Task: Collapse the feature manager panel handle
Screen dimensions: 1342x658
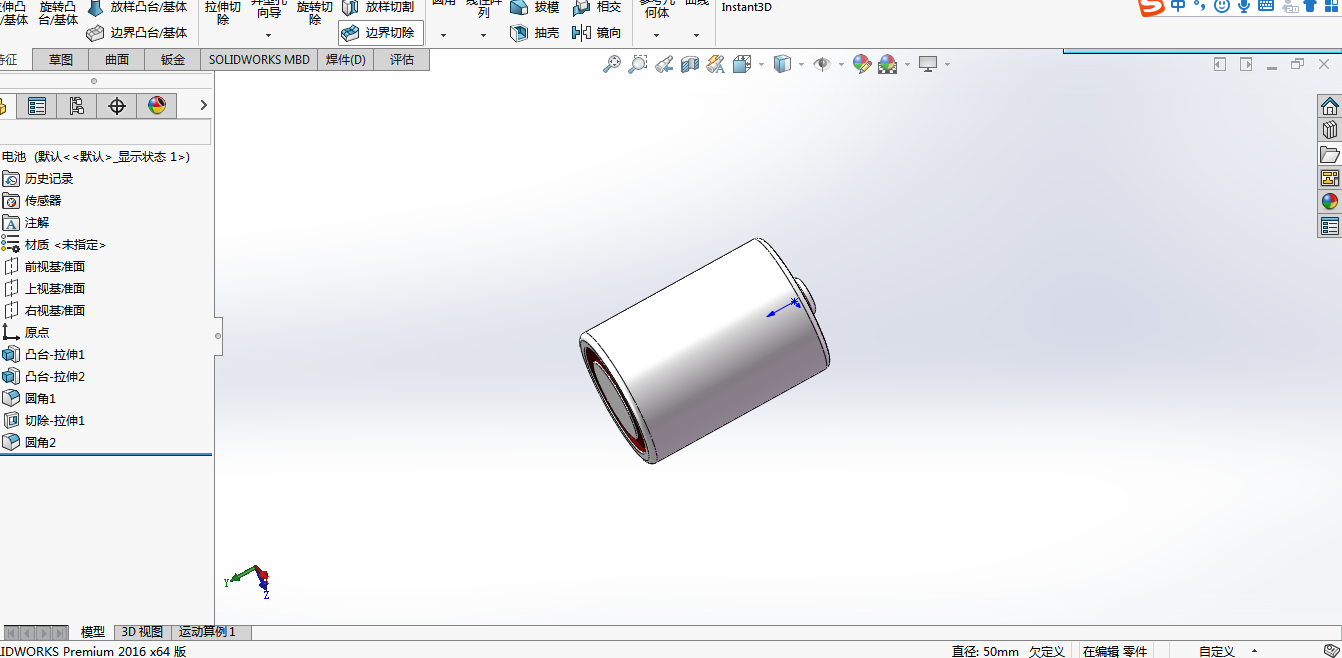Action: [218, 336]
